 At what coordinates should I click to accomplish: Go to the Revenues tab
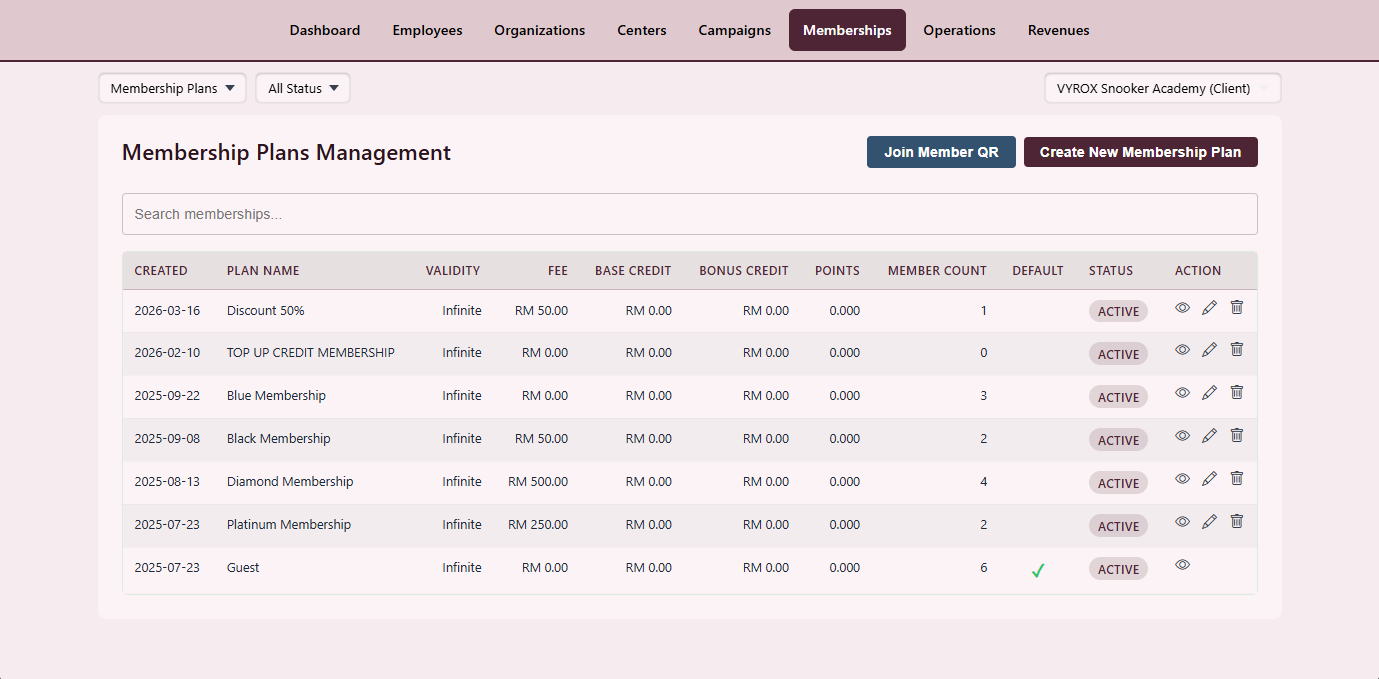[1059, 30]
